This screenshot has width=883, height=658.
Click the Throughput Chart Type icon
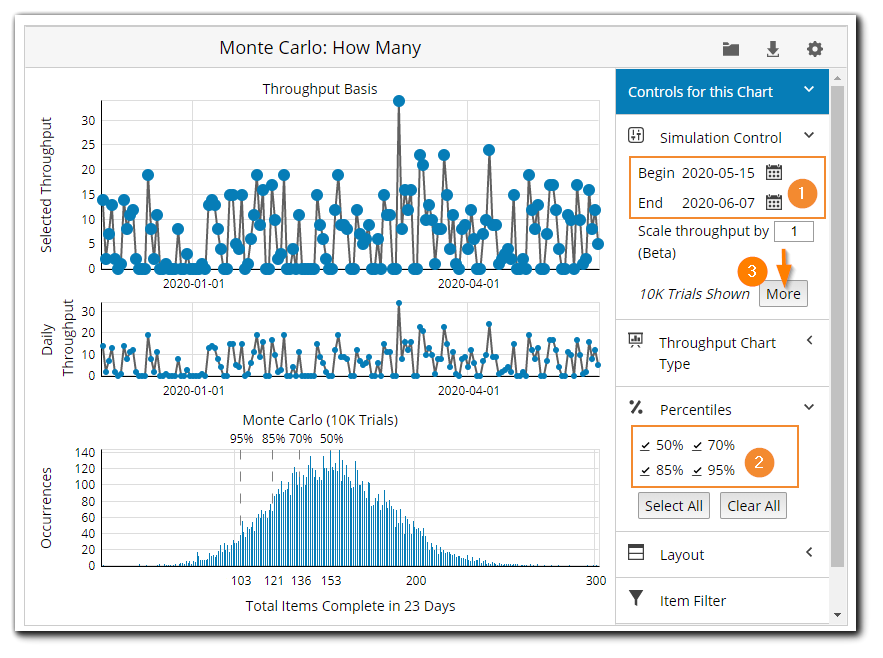point(636,341)
